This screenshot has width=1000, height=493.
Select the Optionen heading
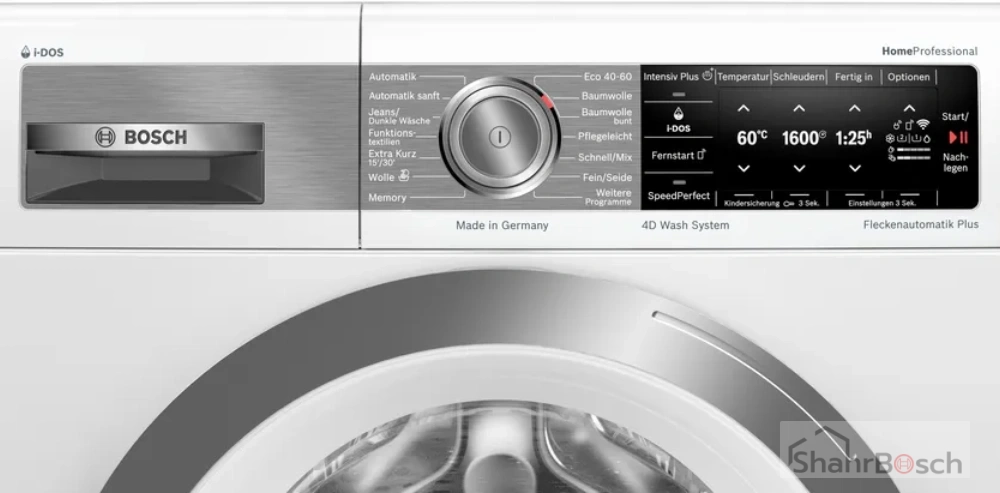[908, 77]
